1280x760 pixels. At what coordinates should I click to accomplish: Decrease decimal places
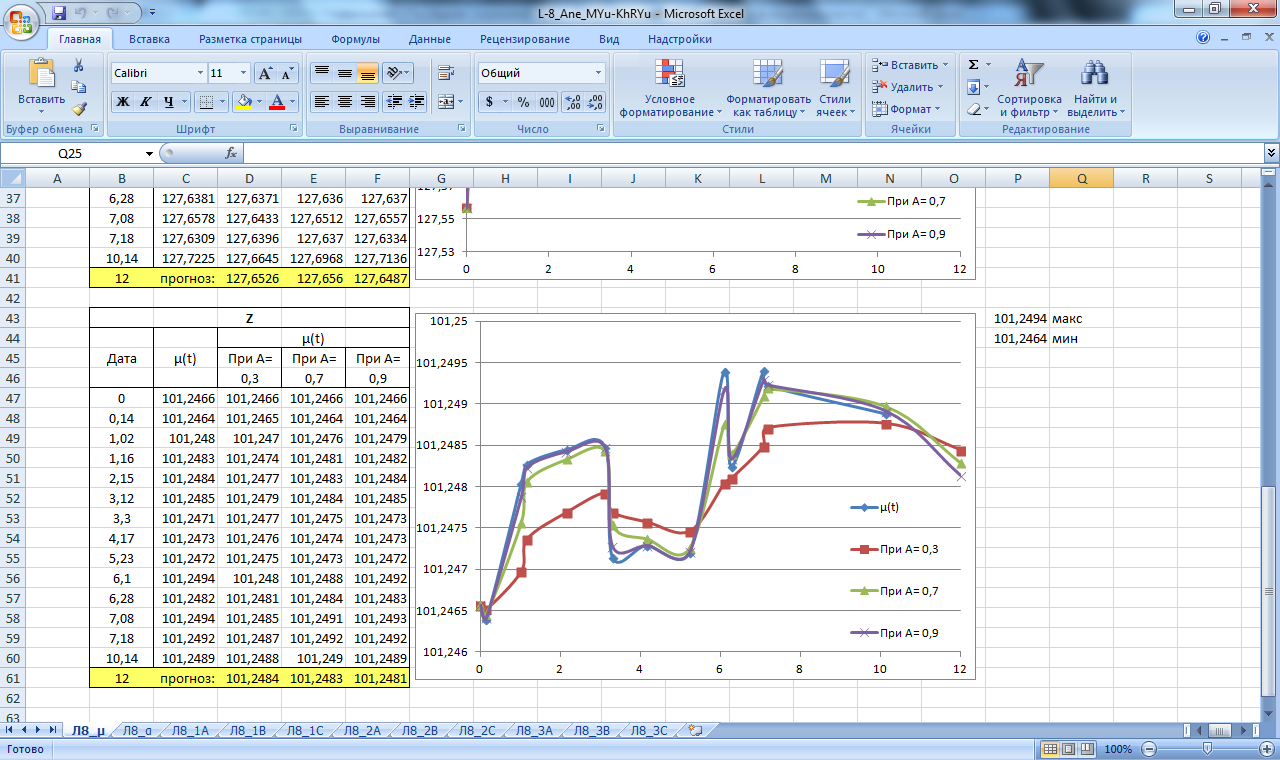(x=596, y=101)
